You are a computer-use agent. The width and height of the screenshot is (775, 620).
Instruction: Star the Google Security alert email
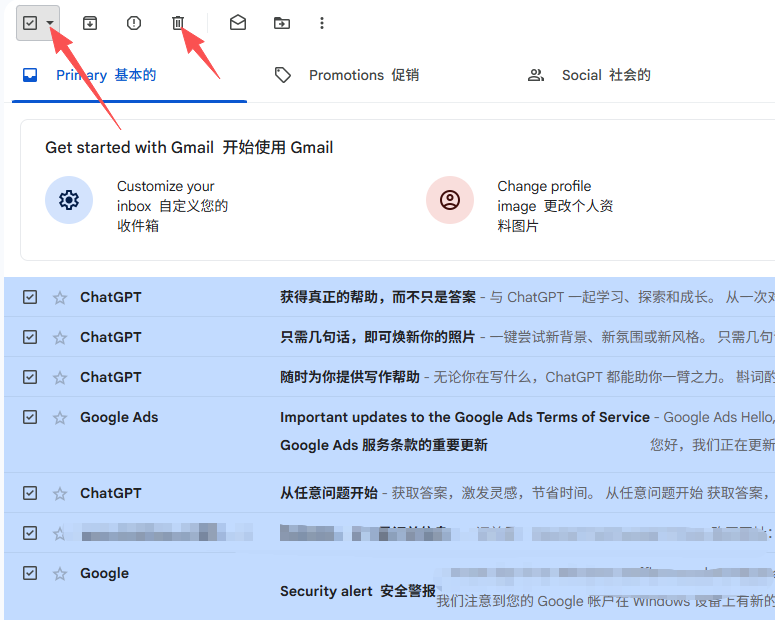tap(60, 574)
